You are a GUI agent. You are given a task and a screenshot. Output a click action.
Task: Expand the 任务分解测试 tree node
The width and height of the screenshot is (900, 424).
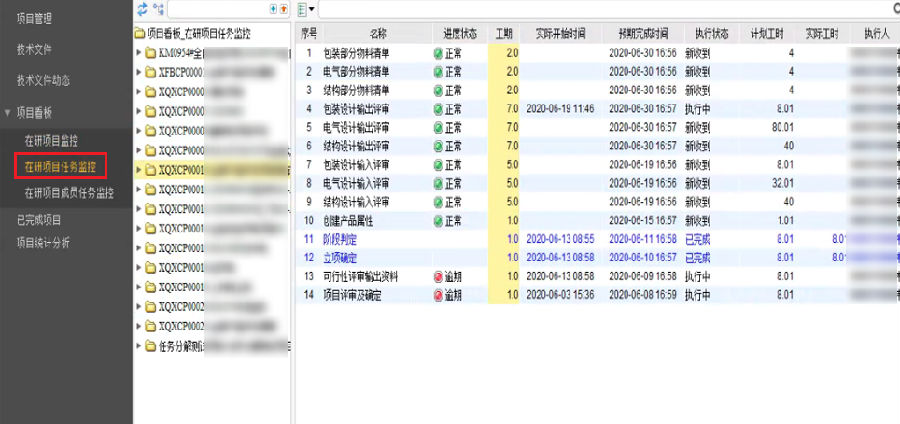coord(139,346)
